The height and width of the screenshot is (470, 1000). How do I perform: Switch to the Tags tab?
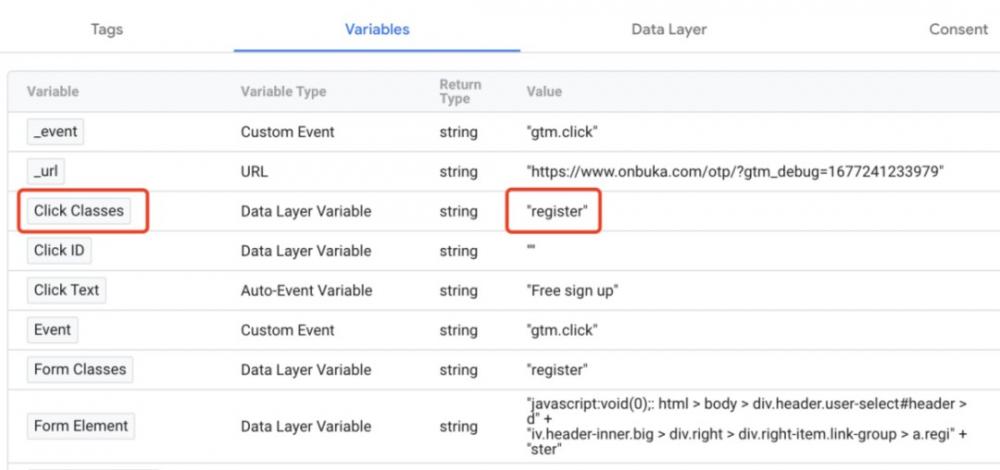pyautogui.click(x=107, y=29)
